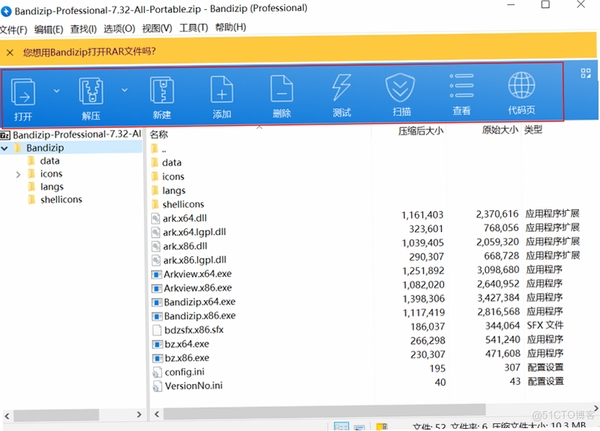This screenshot has height=431, width=600.
Task: Click the config.ini file icon
Action: 157,372
